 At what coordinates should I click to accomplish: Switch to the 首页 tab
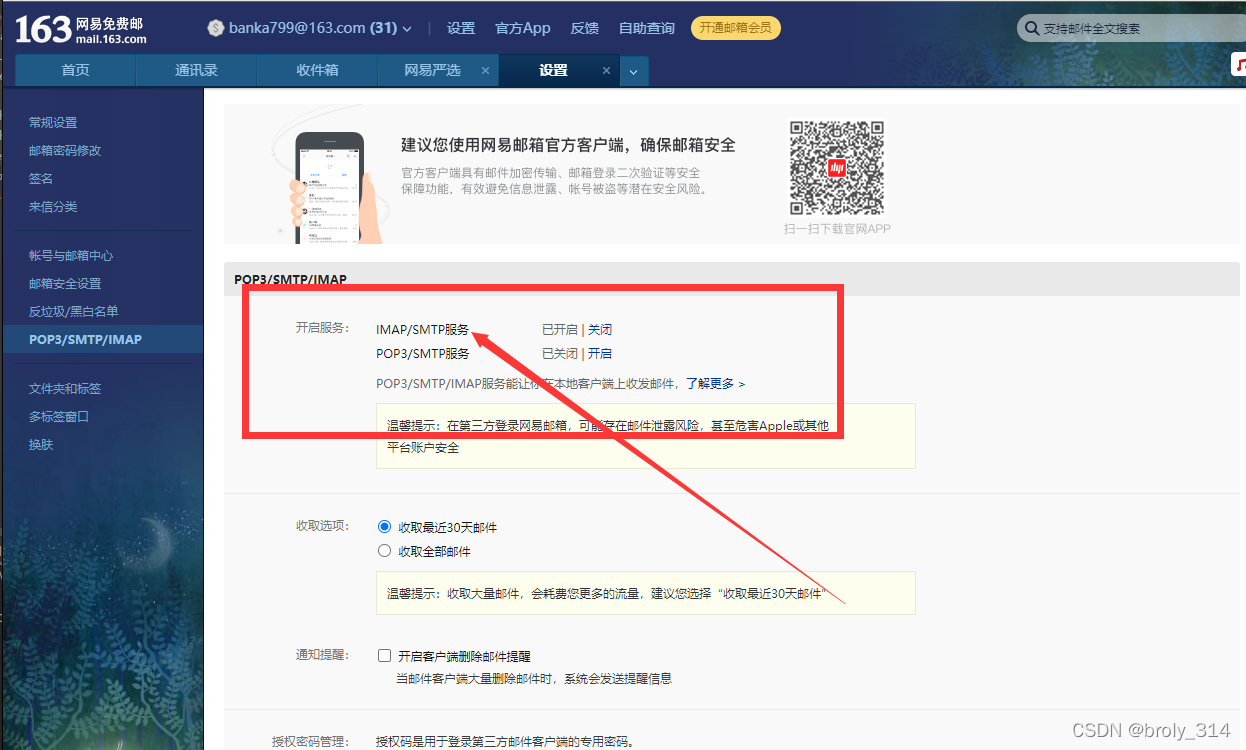click(75, 70)
